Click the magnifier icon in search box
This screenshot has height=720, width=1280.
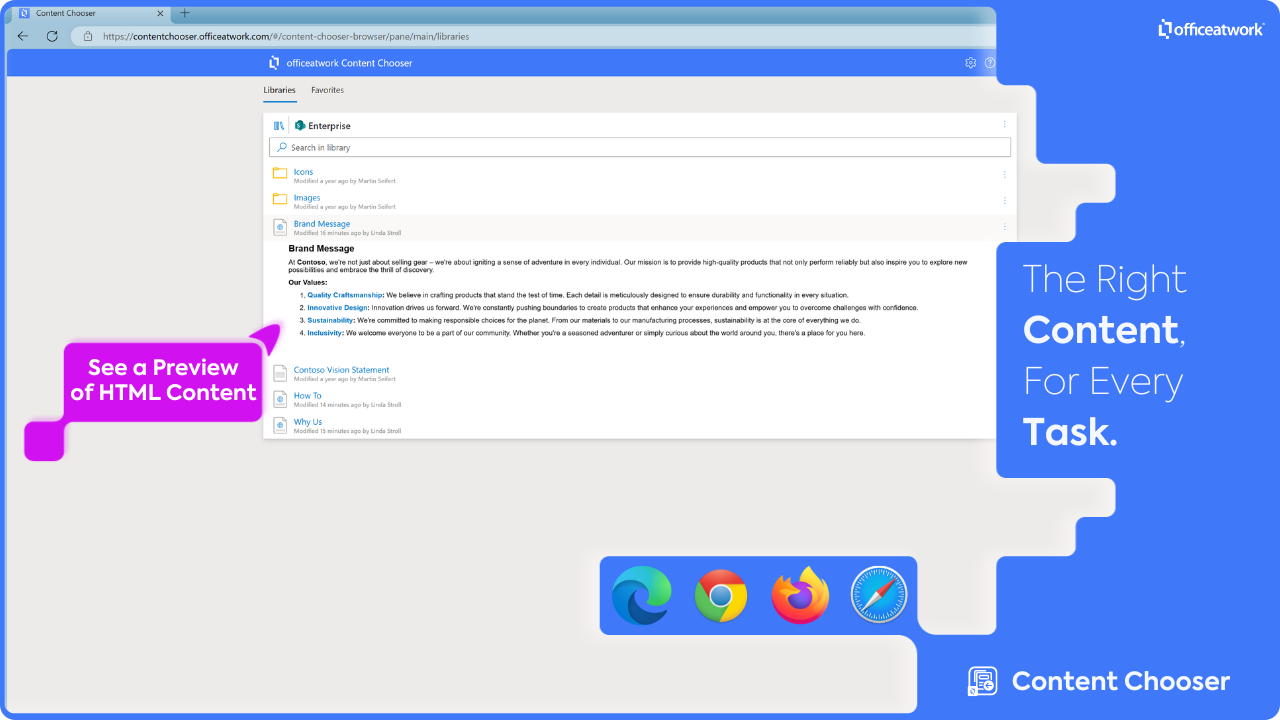coord(282,147)
